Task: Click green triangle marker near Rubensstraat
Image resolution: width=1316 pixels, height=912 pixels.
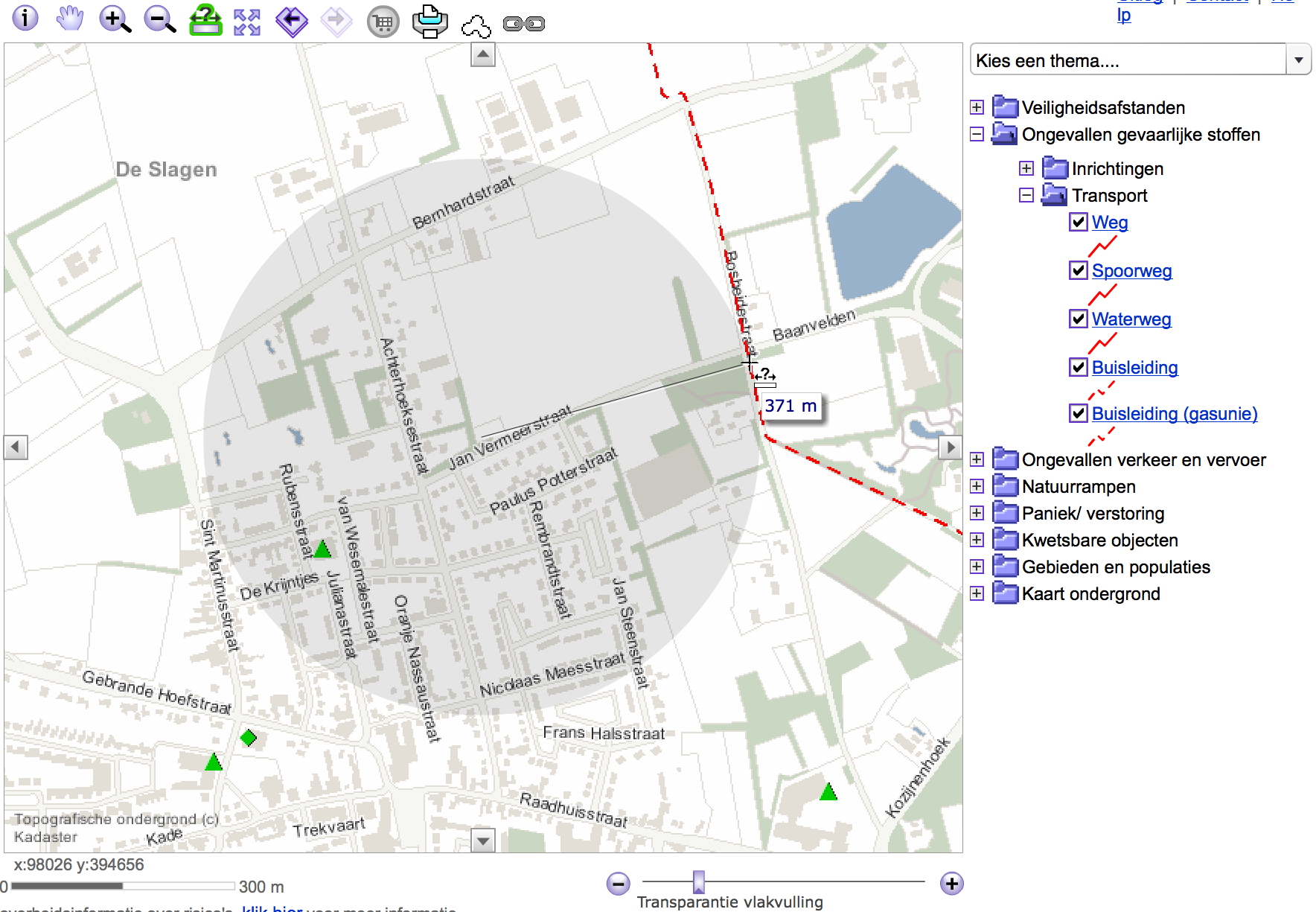Action: coord(322,549)
